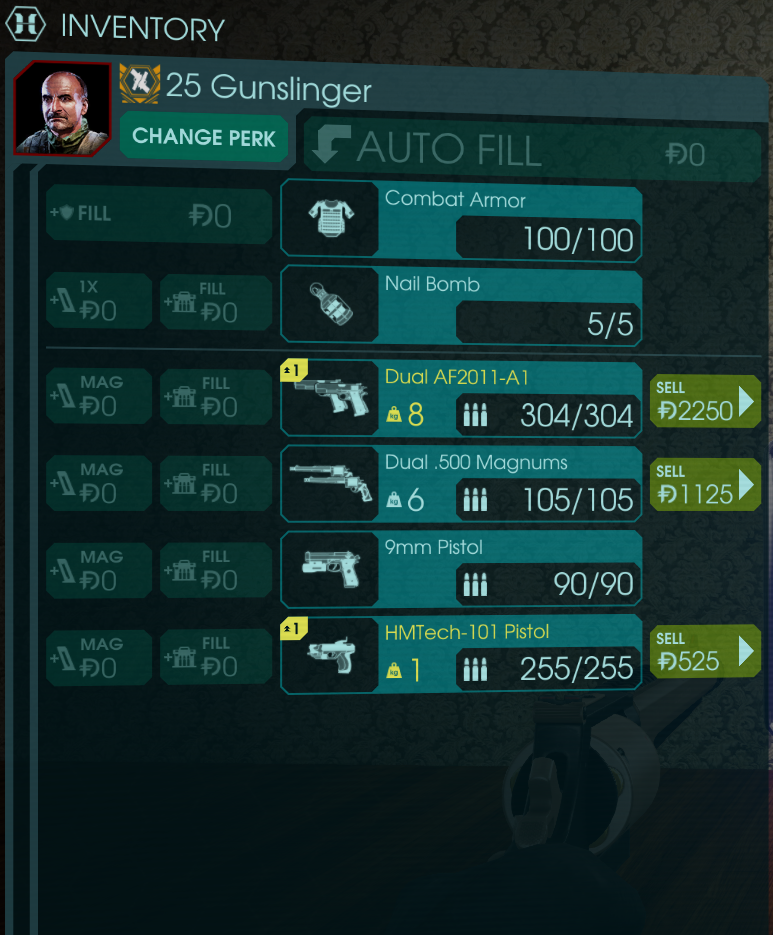This screenshot has width=773, height=935.
Task: Fill ammo for HMTech-101 Pistol
Action: click(x=216, y=657)
